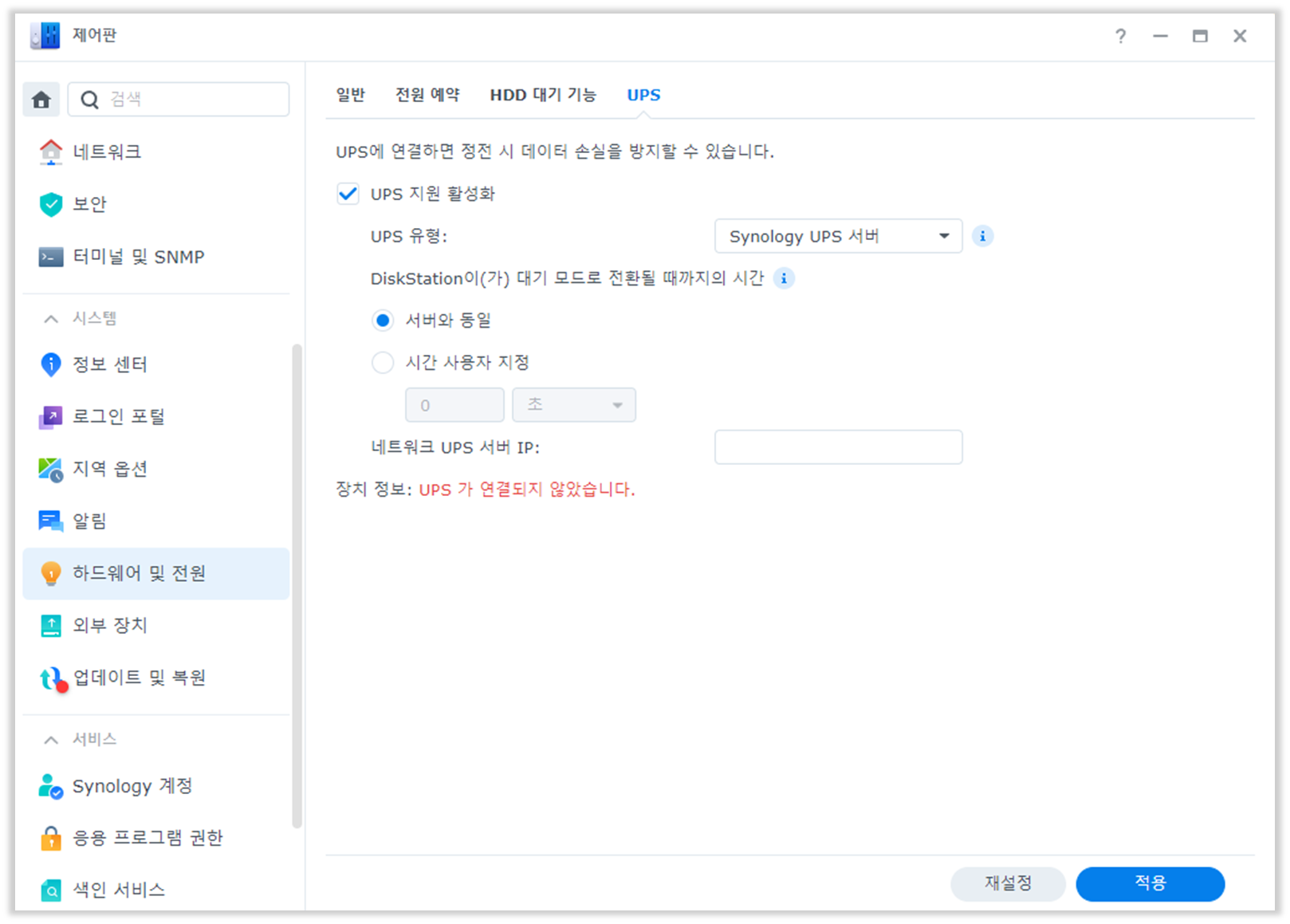1290x924 pixels.
Task: Click the custom time value field
Action: pos(454,405)
